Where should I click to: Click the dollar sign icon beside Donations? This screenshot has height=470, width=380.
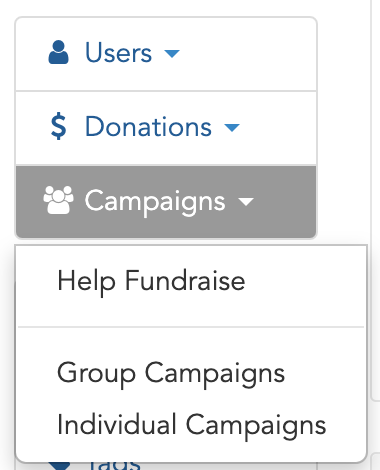(58, 126)
